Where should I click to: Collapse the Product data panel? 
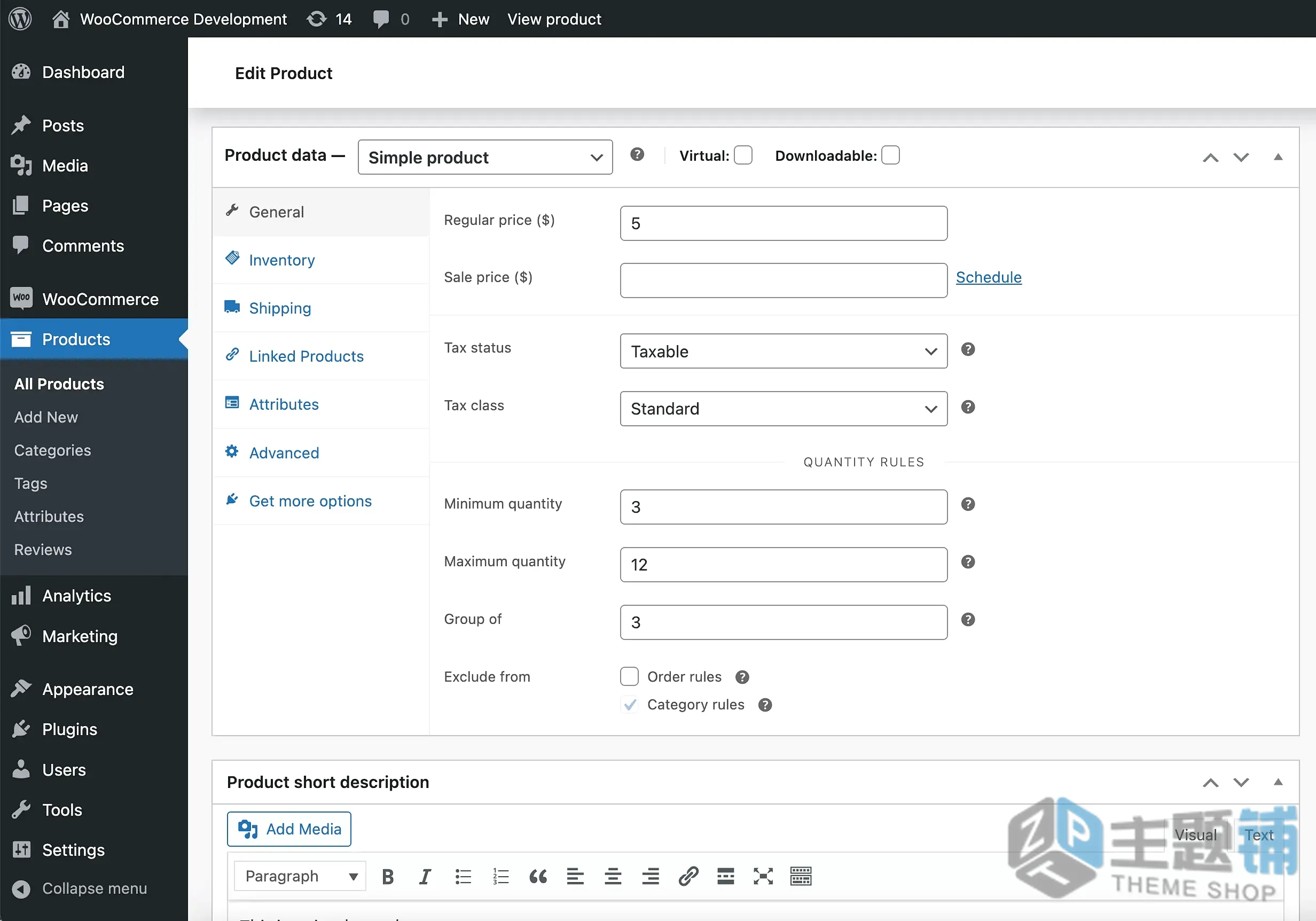click(1278, 157)
